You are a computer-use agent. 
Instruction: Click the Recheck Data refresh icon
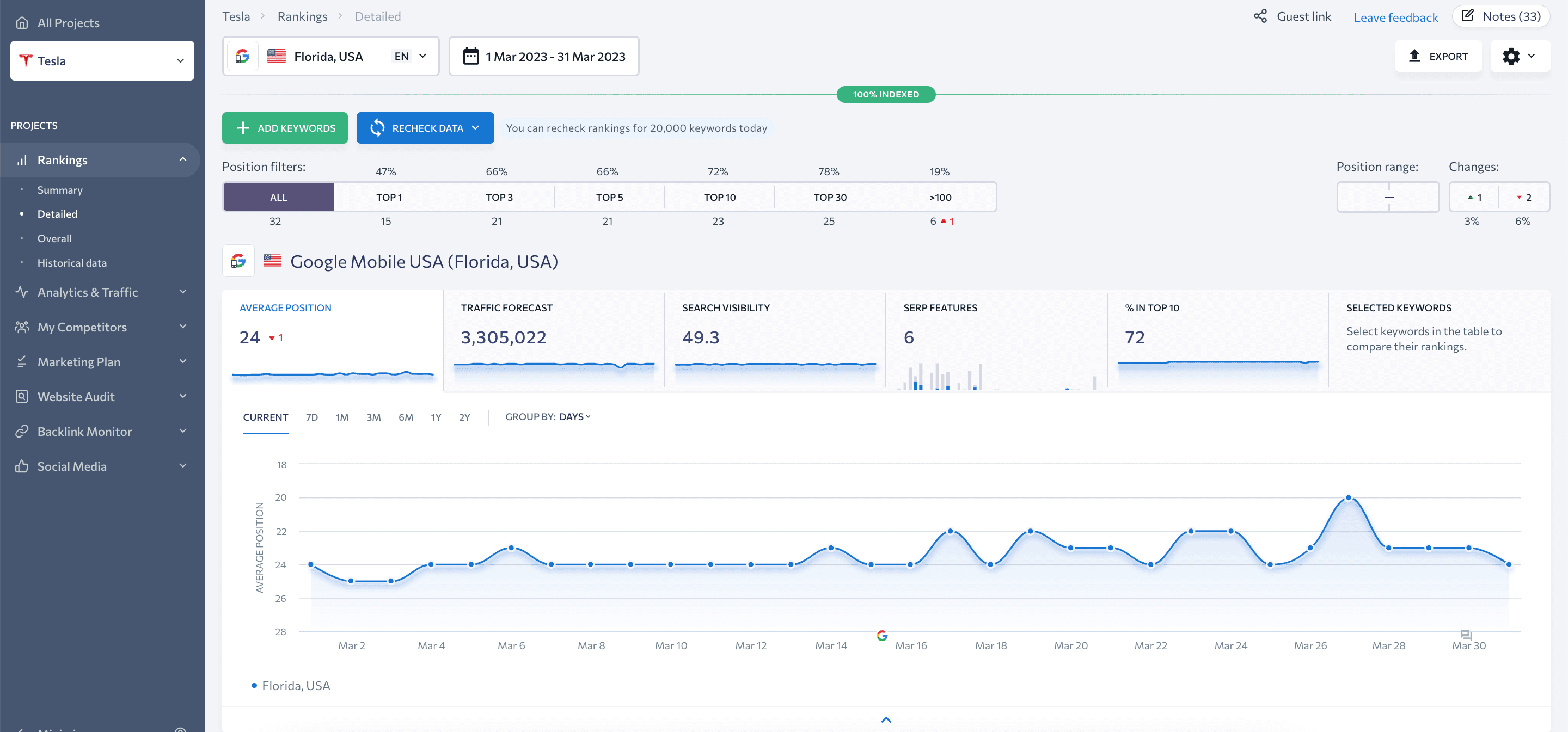pos(377,127)
